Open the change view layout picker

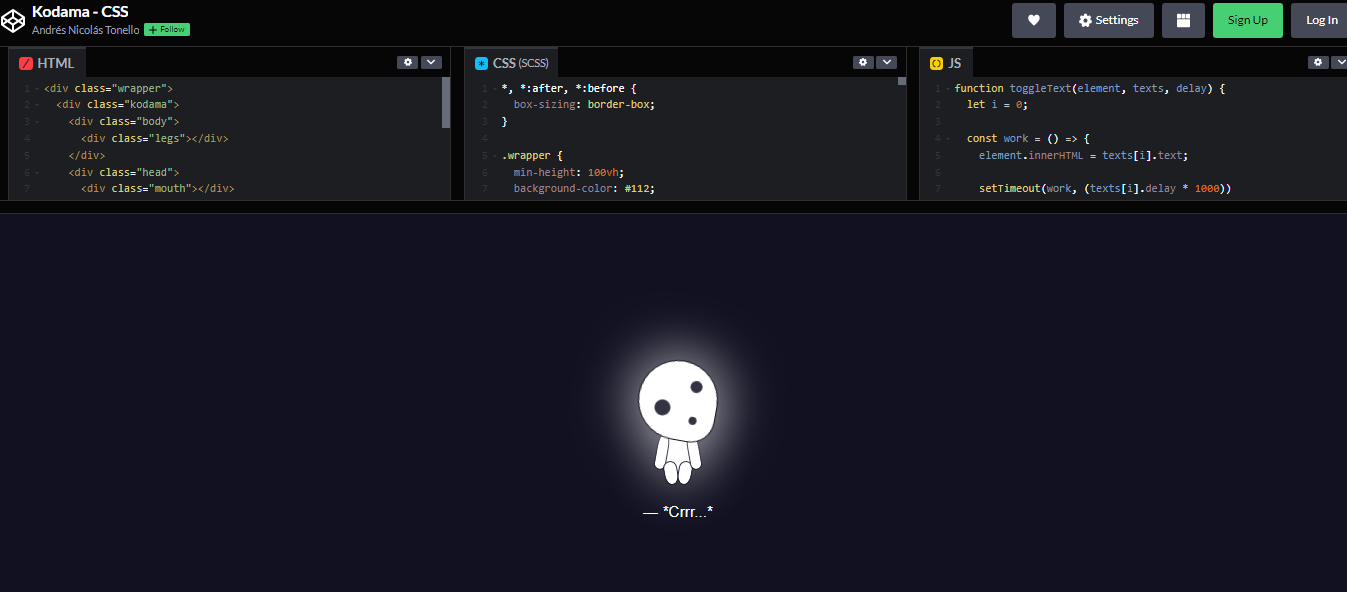1183,19
